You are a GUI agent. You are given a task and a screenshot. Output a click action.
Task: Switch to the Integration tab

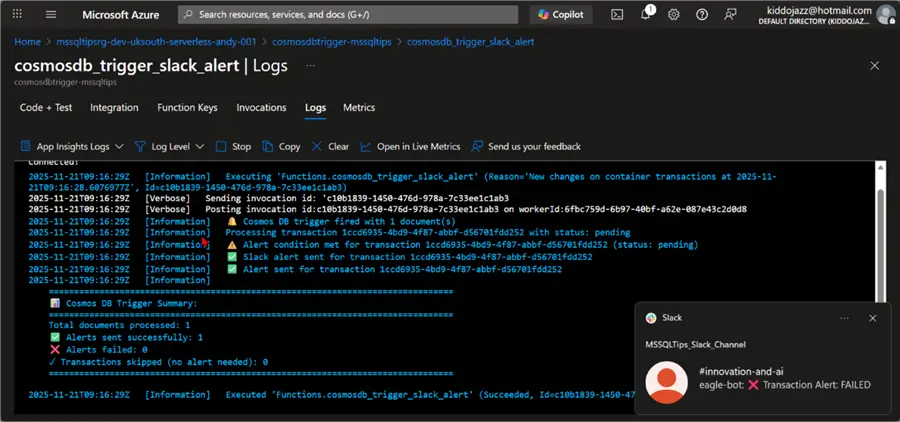tap(114, 107)
